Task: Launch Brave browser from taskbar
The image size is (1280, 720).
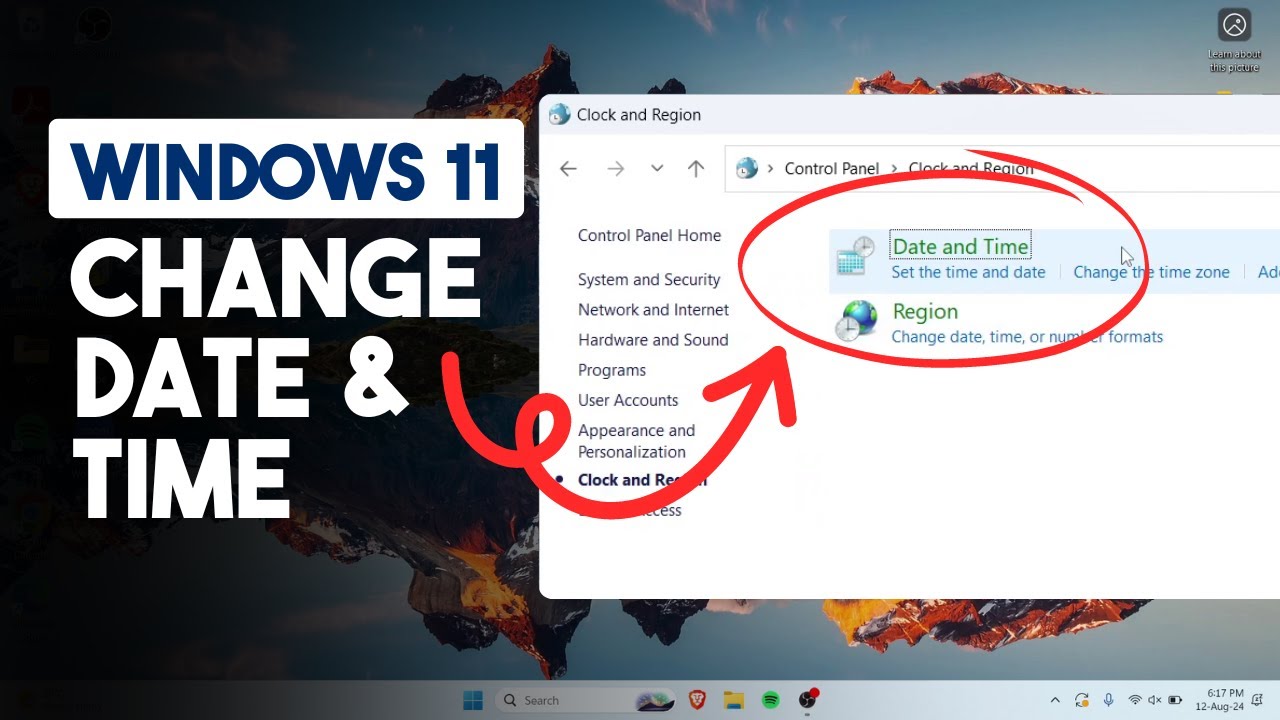Action: click(x=697, y=700)
